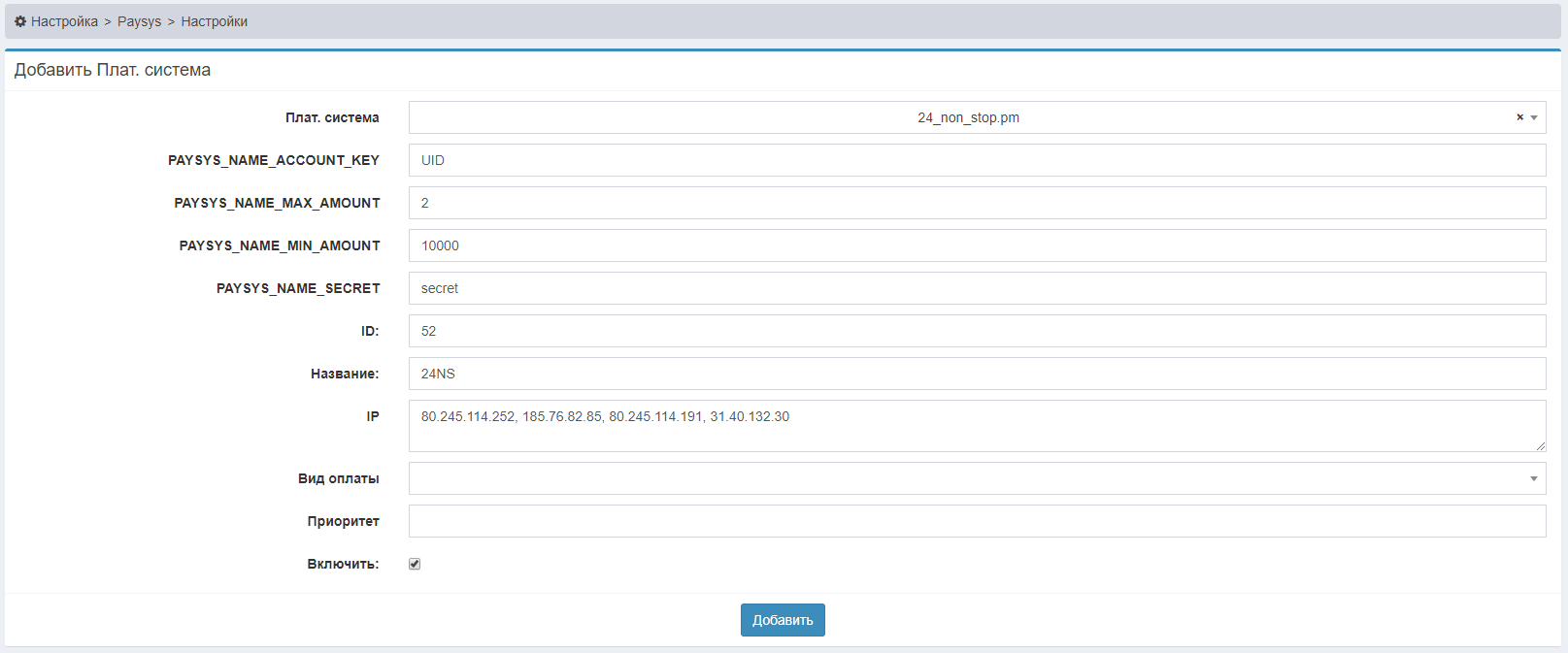Click the Приоритет label

coord(343,521)
